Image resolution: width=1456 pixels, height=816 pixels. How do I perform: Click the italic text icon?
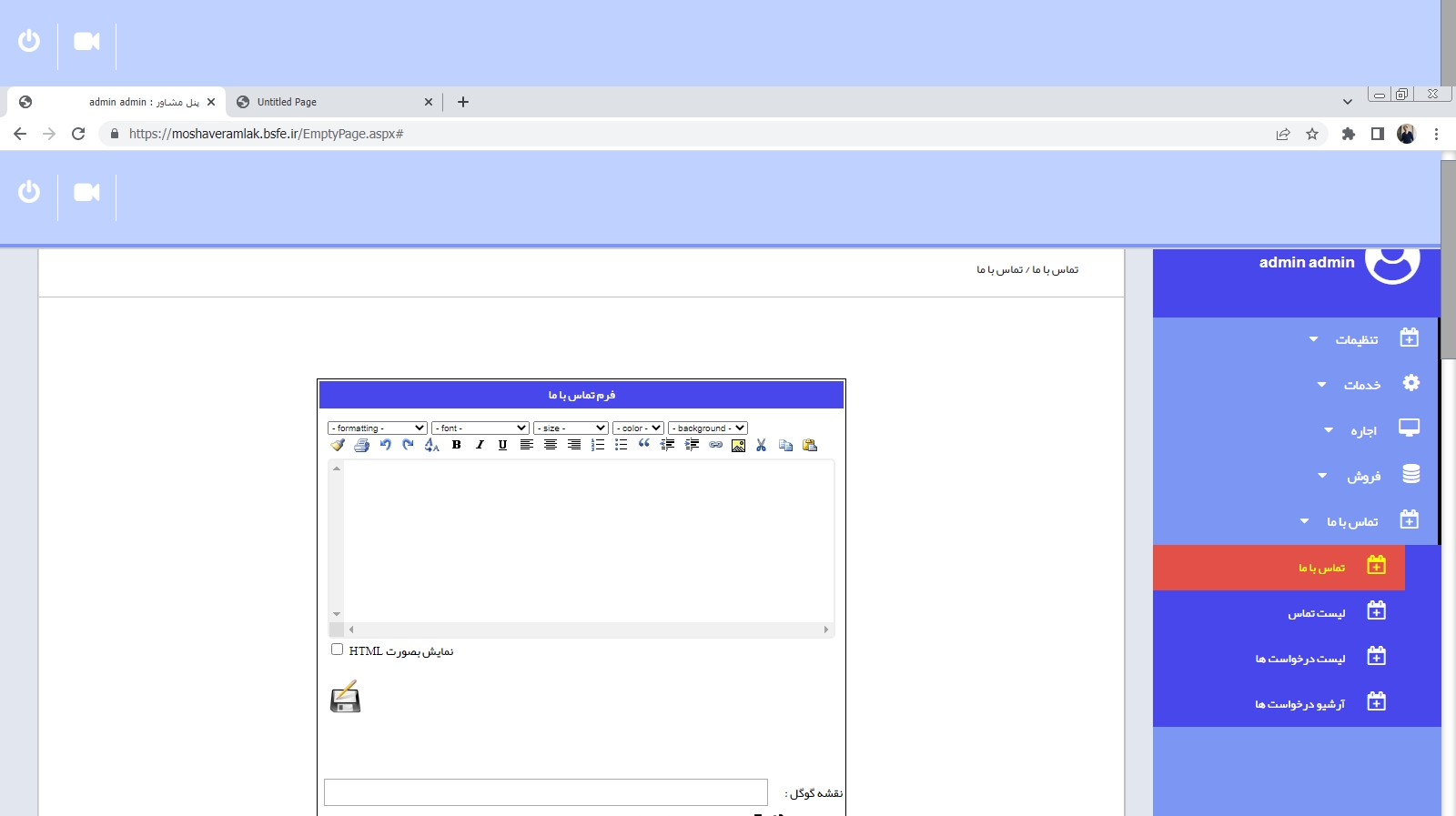pyautogui.click(x=480, y=445)
